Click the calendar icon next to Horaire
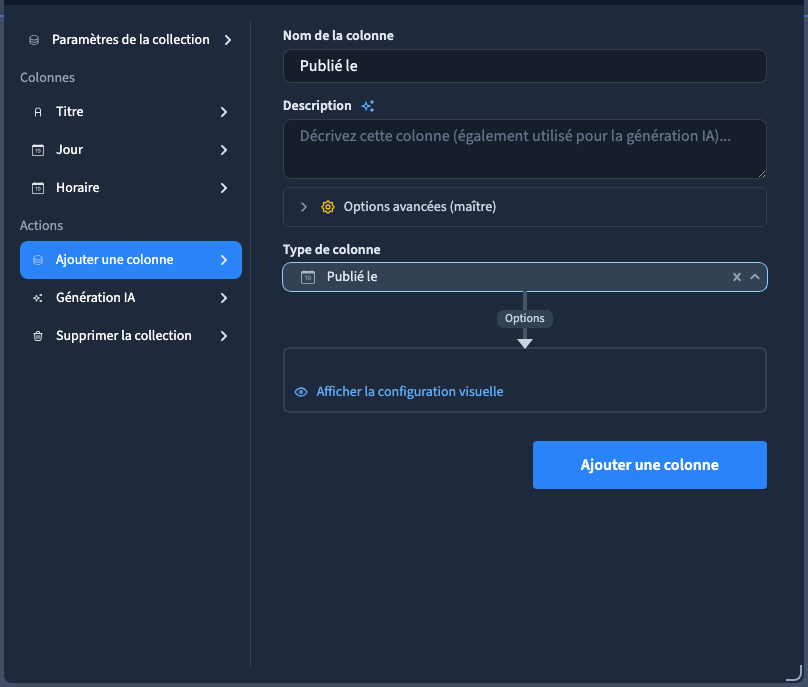 click(38, 188)
